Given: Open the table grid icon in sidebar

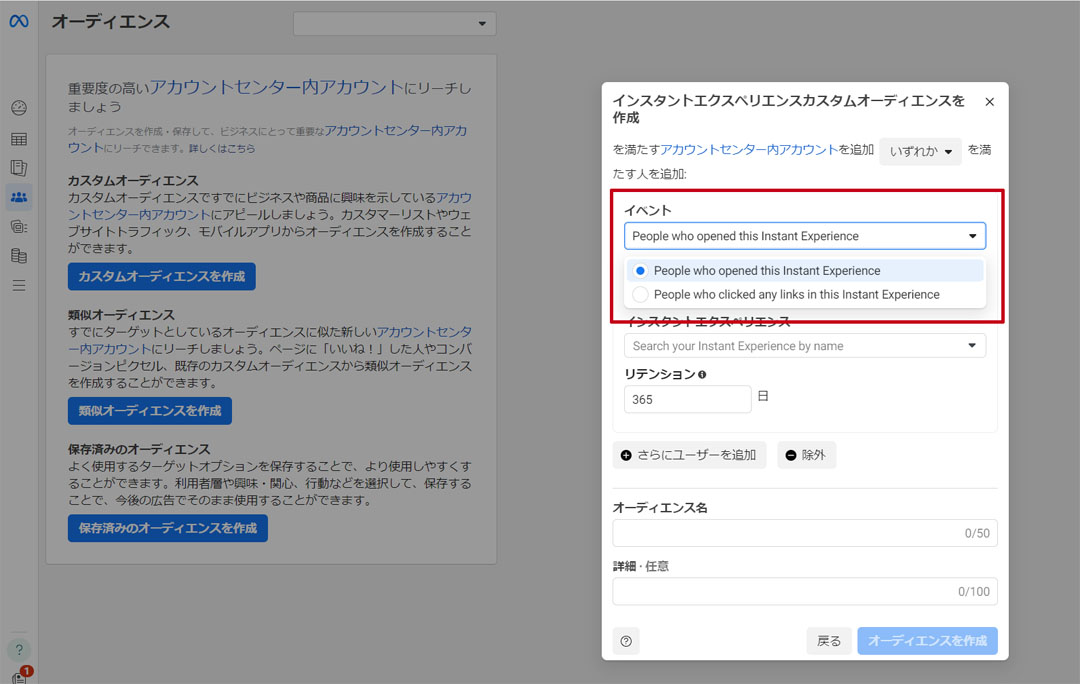Looking at the screenshot, I should (x=19, y=139).
